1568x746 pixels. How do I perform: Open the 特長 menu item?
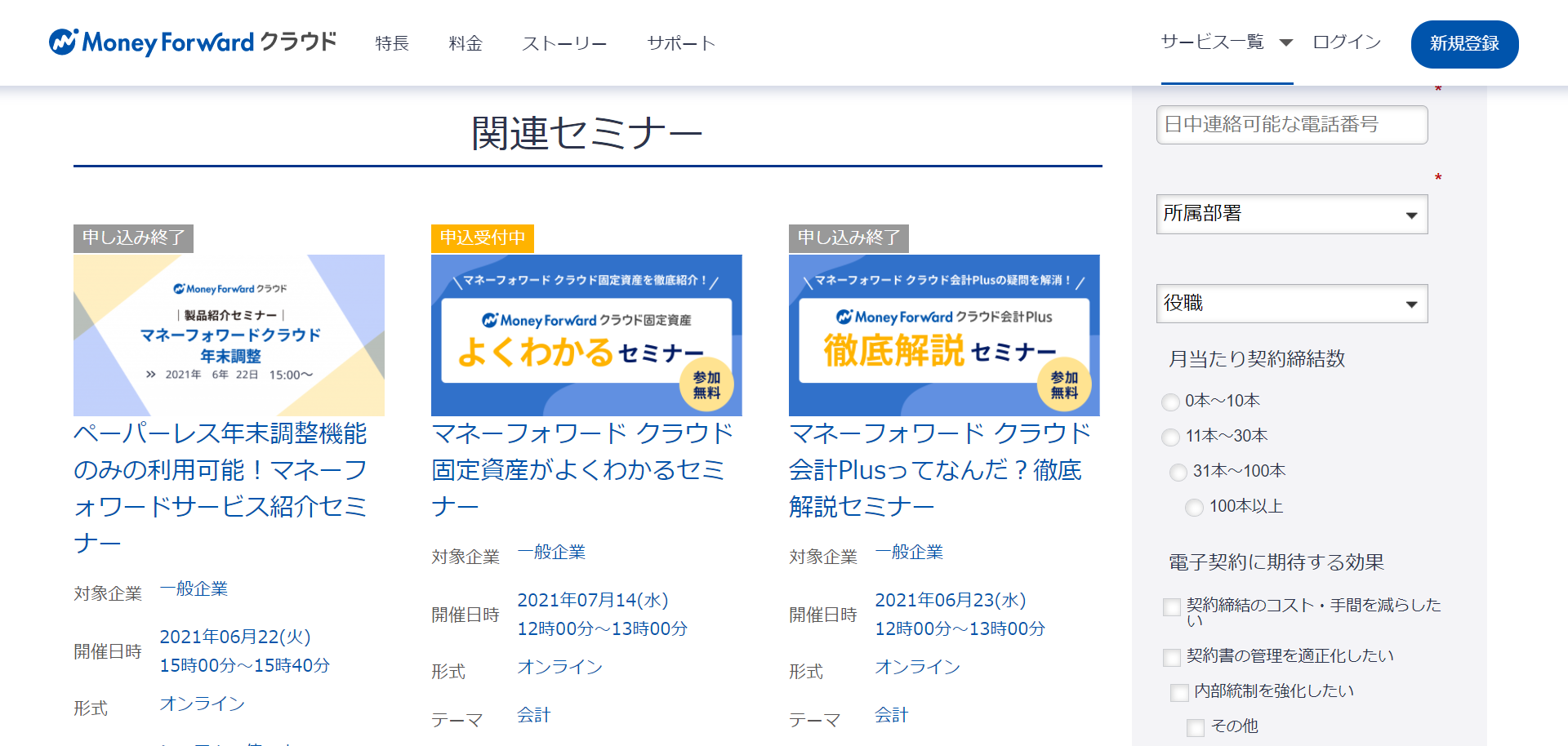(x=392, y=43)
